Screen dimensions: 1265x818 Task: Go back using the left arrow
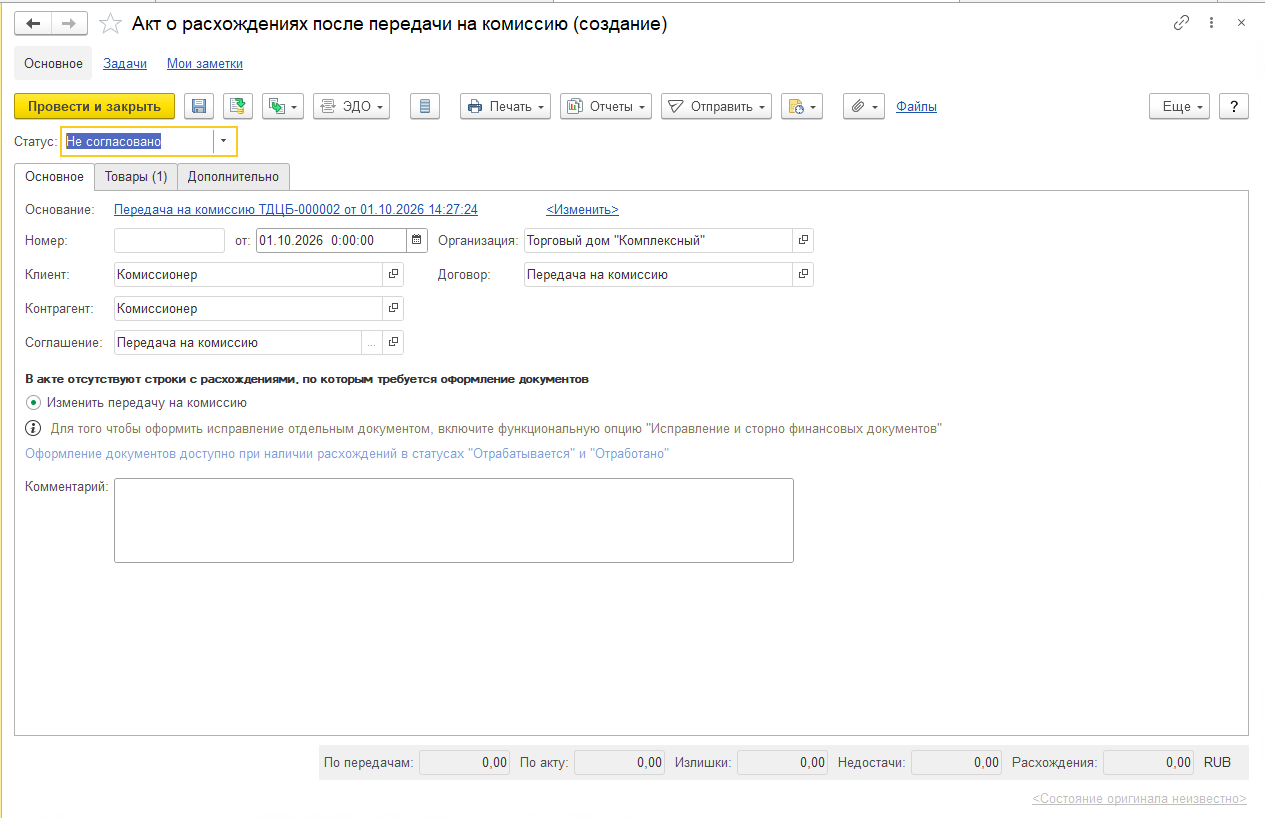[x=33, y=23]
